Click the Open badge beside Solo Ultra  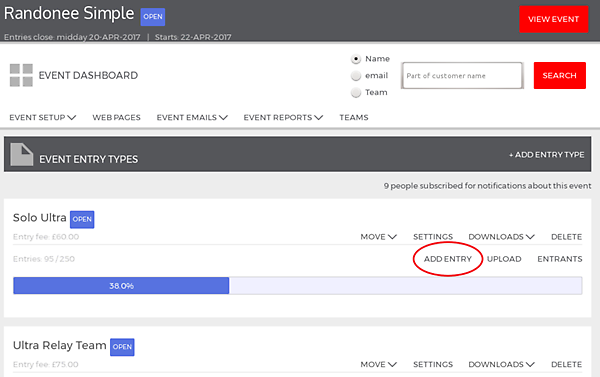(x=82, y=219)
